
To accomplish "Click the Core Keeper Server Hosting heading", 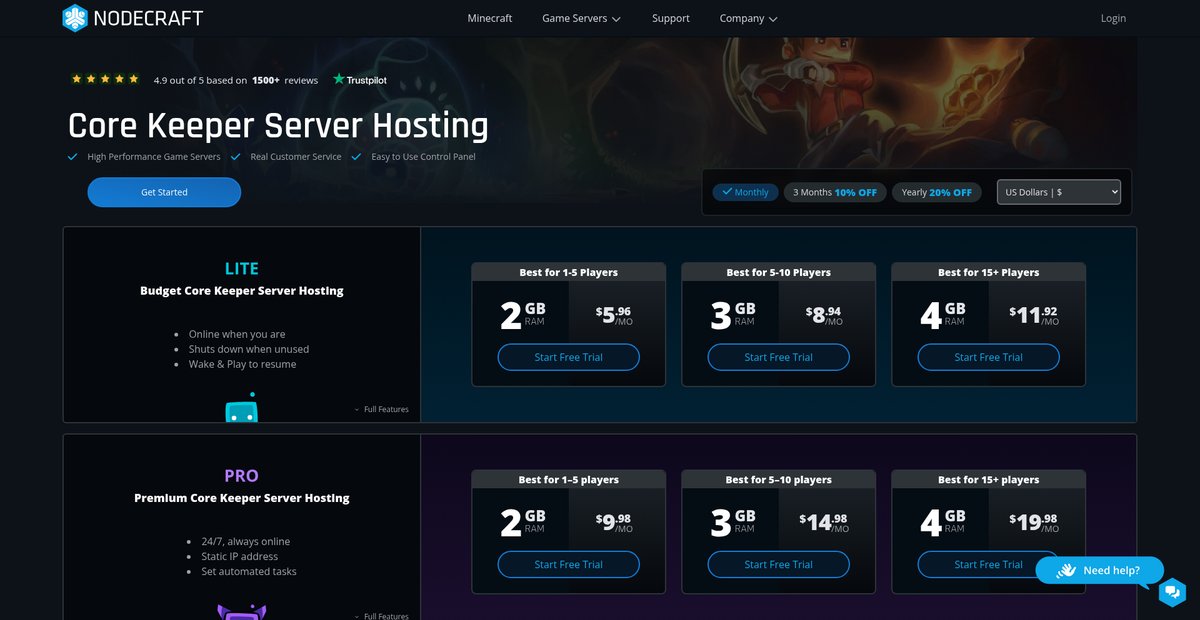I will [278, 126].
